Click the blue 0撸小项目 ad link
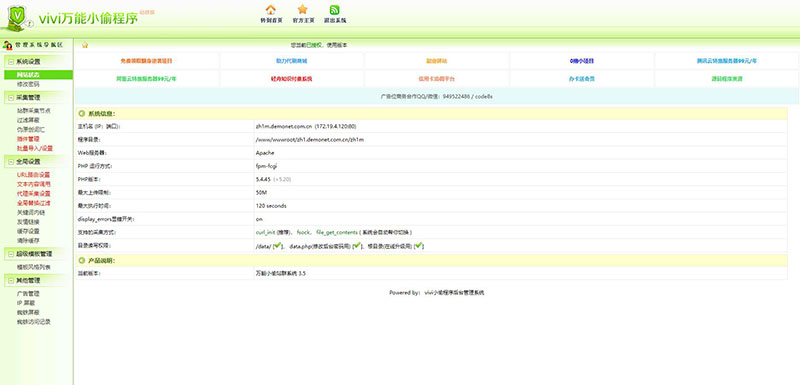Viewport: 800px width, 385px height. [582, 61]
